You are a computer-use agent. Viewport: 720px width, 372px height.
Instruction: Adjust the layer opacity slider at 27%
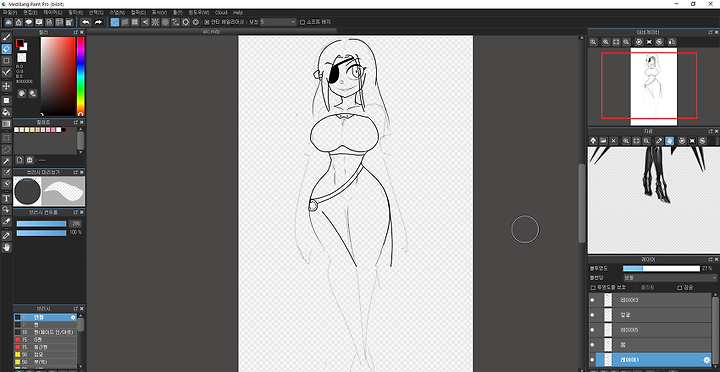[x=661, y=268]
